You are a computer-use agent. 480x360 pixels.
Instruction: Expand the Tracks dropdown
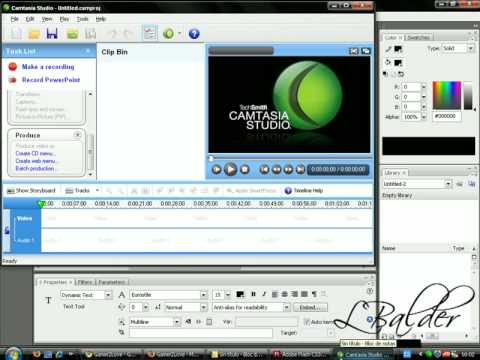[x=97, y=190]
